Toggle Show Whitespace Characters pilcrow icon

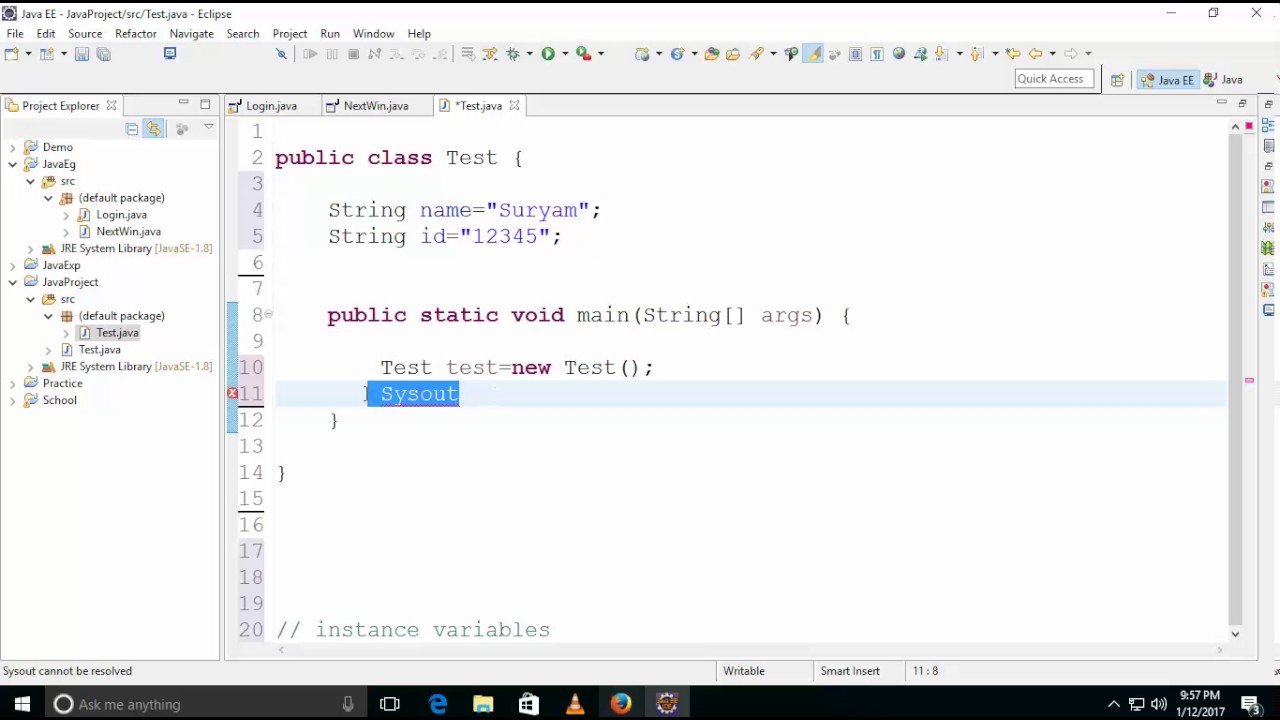tap(877, 54)
